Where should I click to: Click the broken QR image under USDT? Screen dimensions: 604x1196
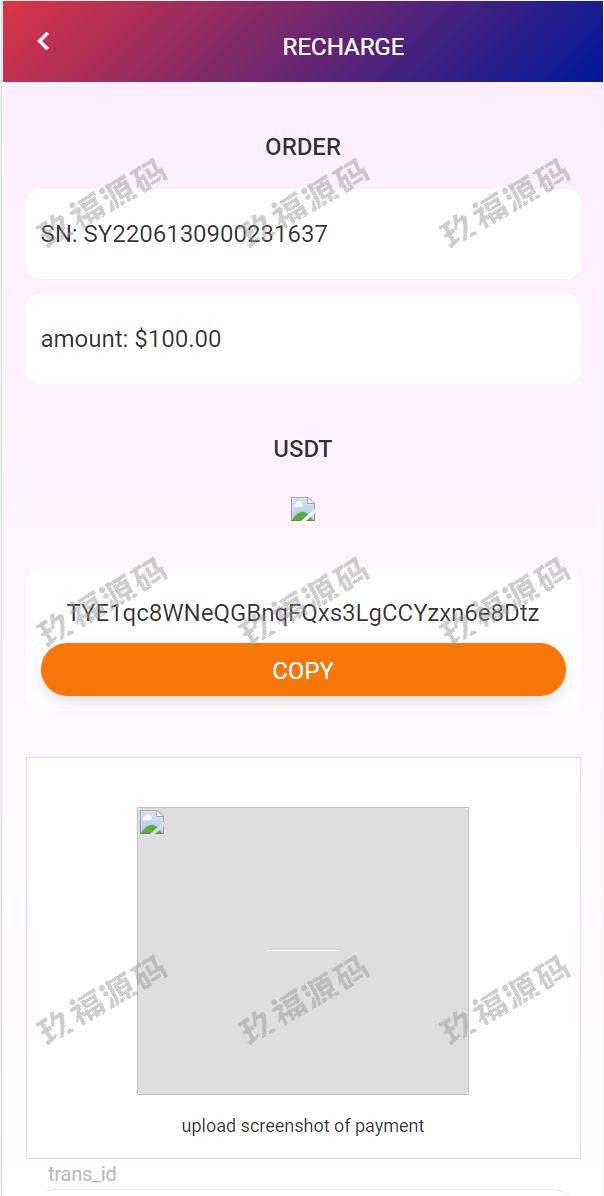click(x=303, y=510)
